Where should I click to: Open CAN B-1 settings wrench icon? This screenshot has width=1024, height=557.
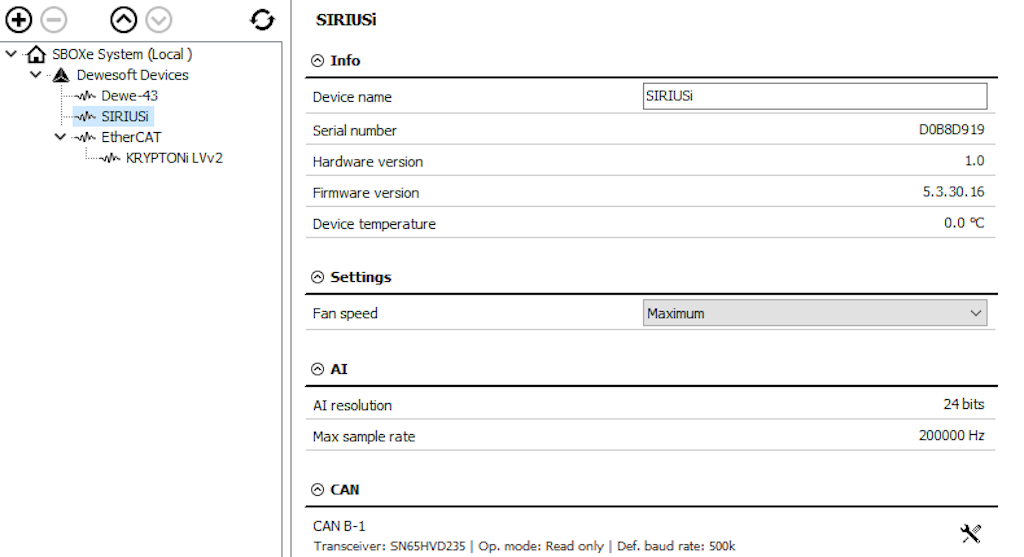point(970,533)
